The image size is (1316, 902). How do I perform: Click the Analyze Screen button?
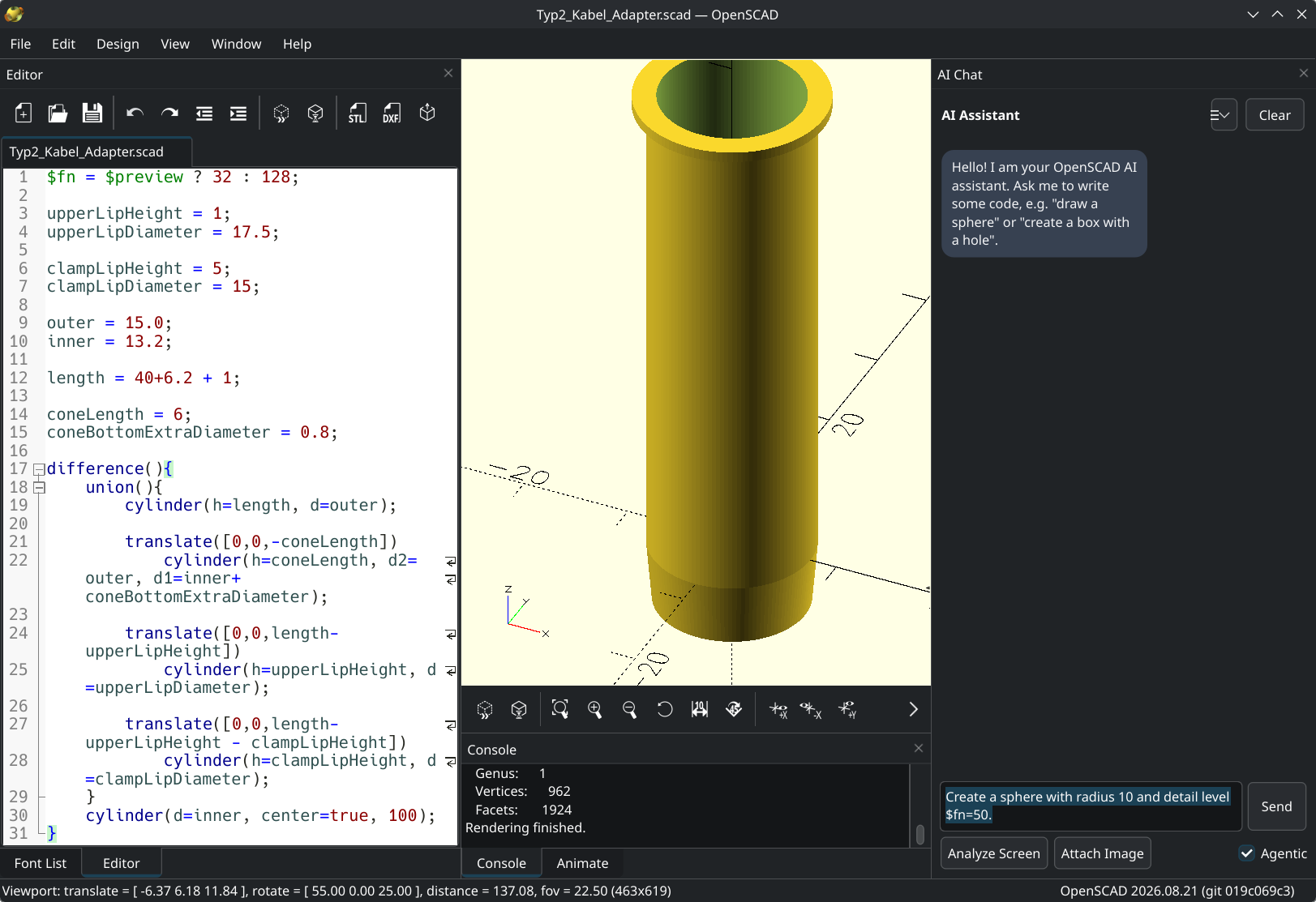point(993,853)
